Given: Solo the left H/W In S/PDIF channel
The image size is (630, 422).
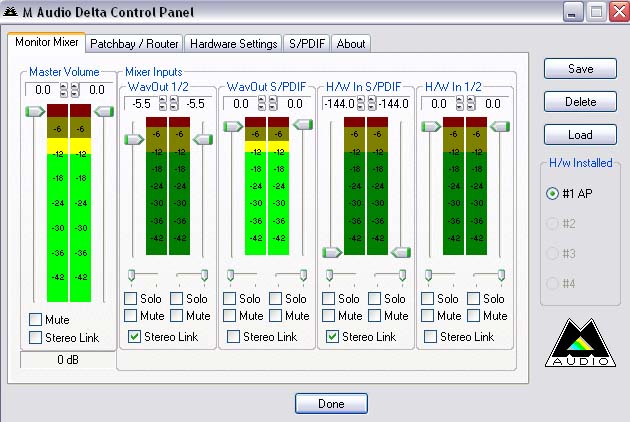Looking at the screenshot, I should click(328, 299).
